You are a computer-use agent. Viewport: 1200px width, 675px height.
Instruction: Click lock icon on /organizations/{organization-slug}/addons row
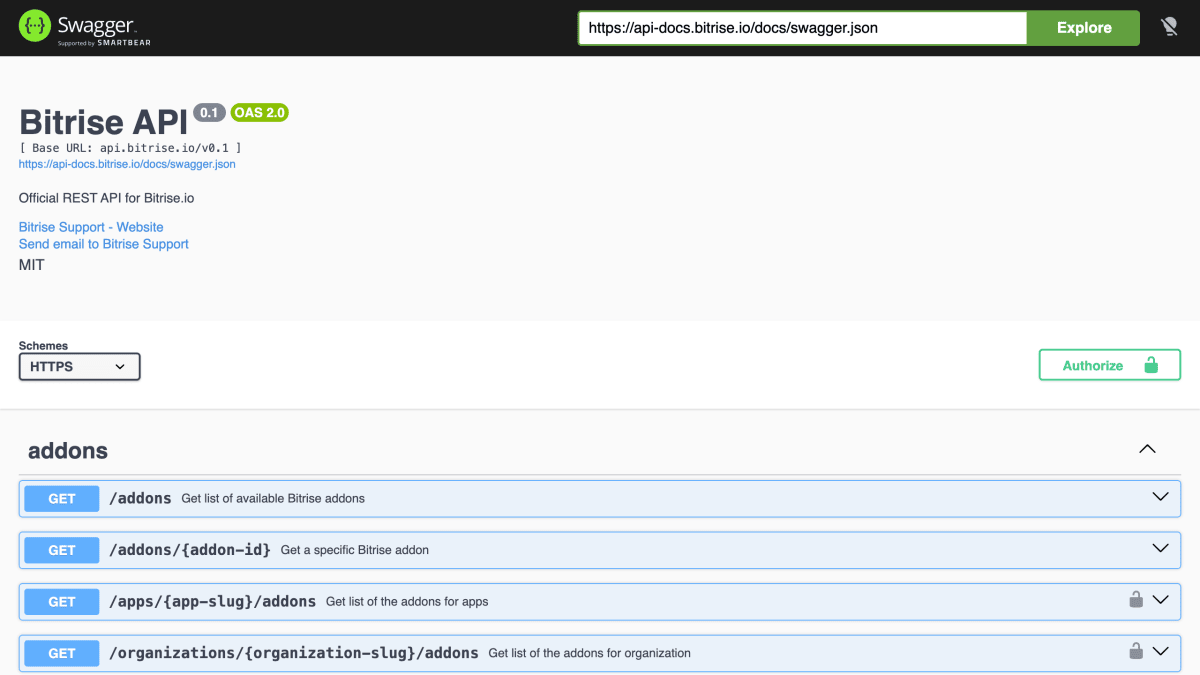pos(1136,651)
